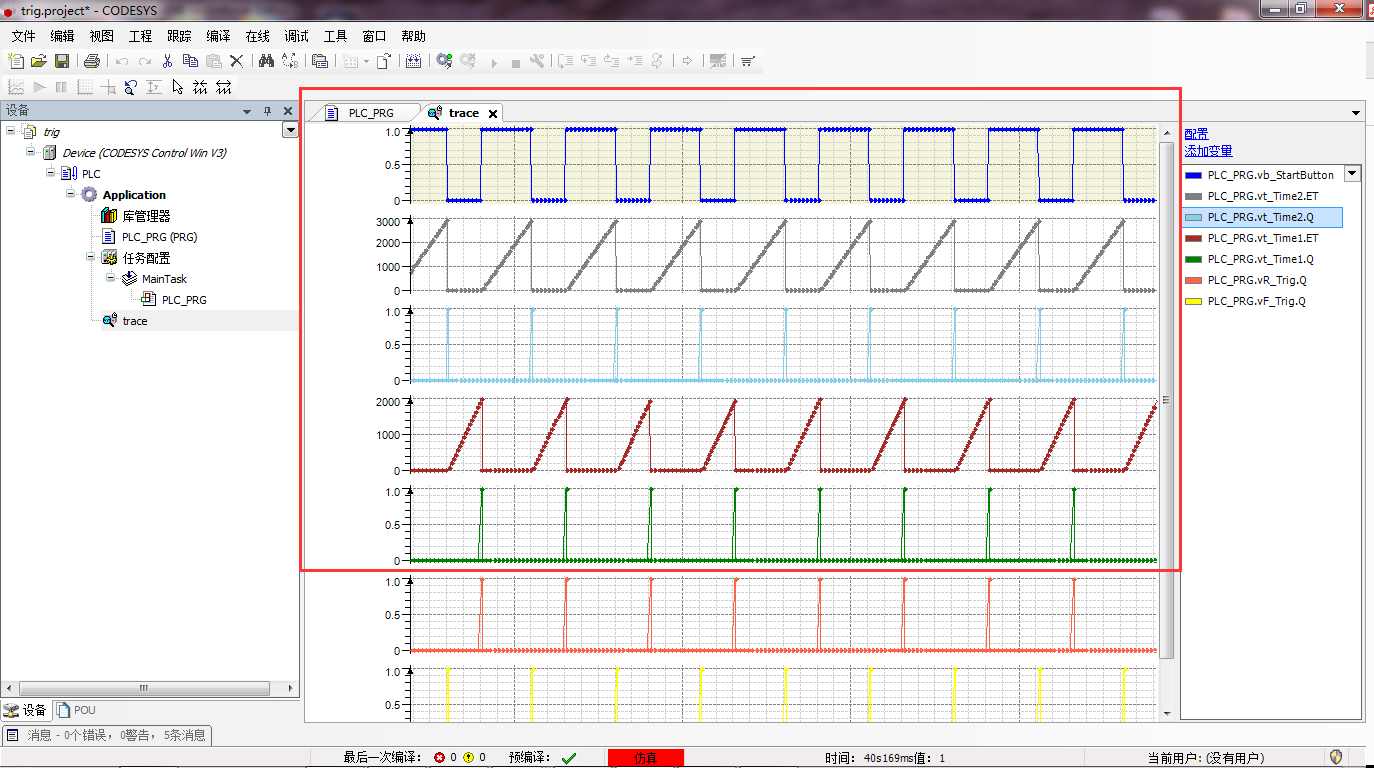Click the trace reset view magnifier icon

click(x=130, y=87)
